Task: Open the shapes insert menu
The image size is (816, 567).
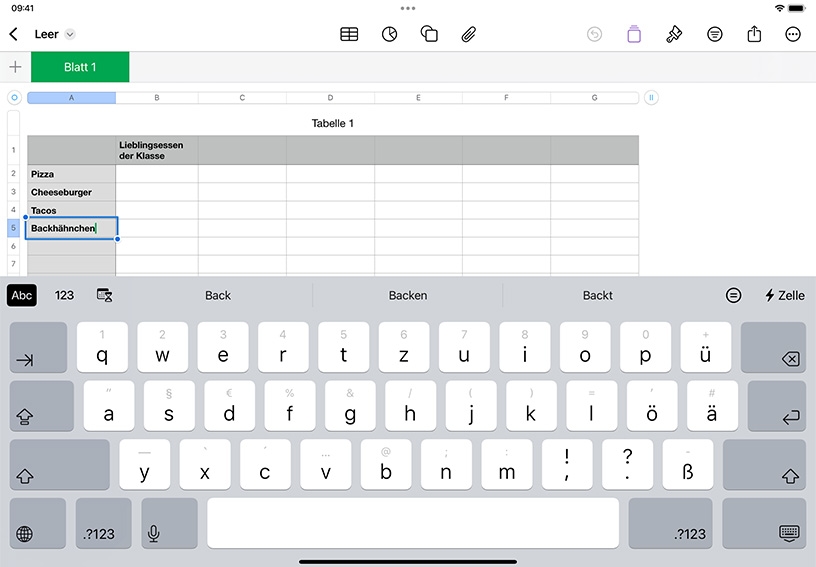Action: click(x=429, y=34)
